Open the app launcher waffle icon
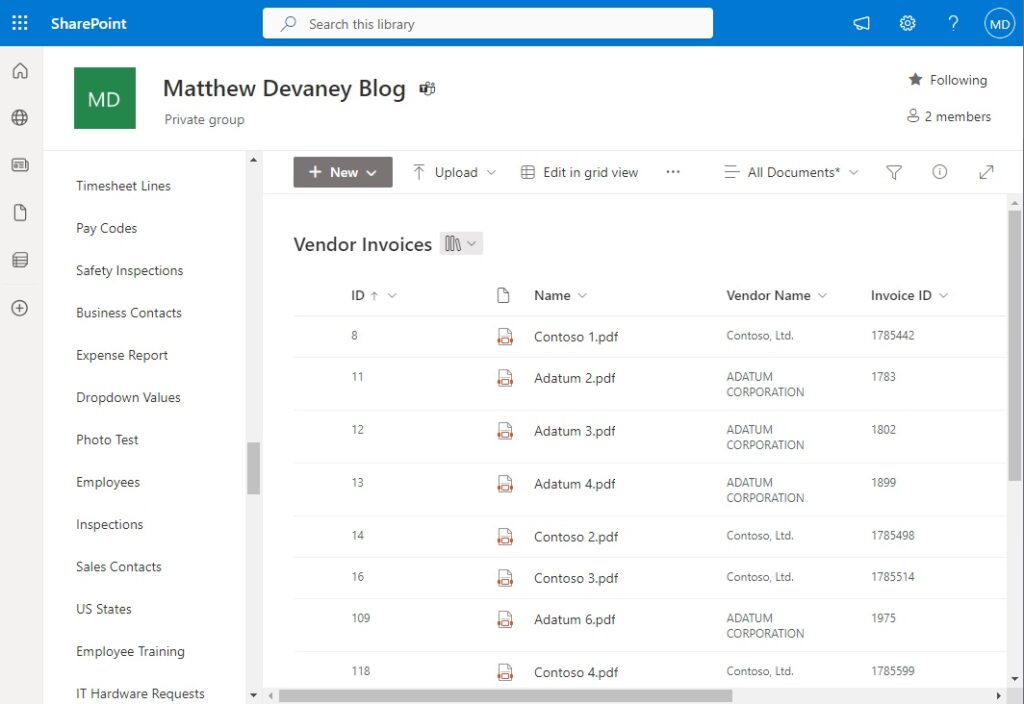 20,24
